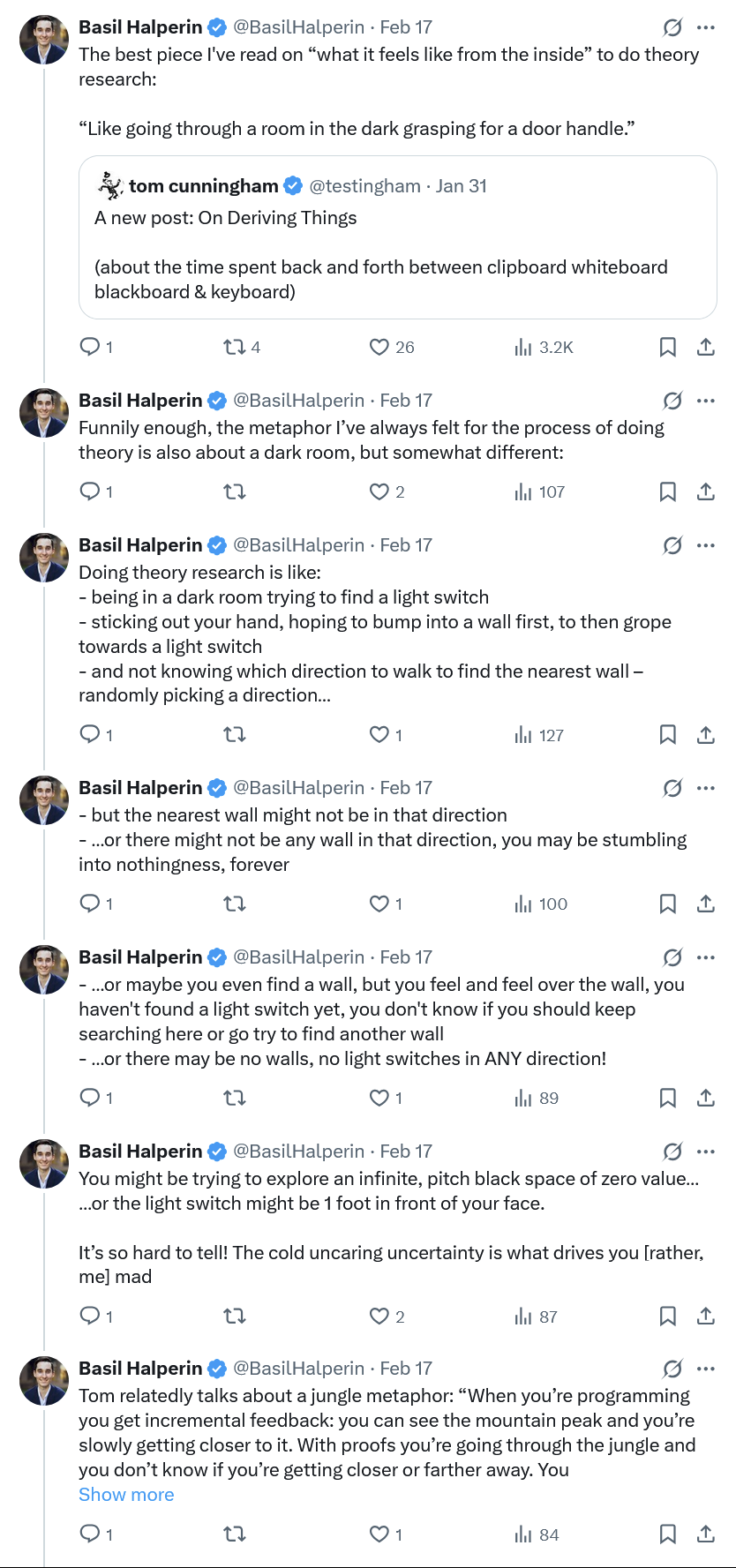
Task: Click Basil Halperin's avatar on first tweet
Action: coord(44,40)
